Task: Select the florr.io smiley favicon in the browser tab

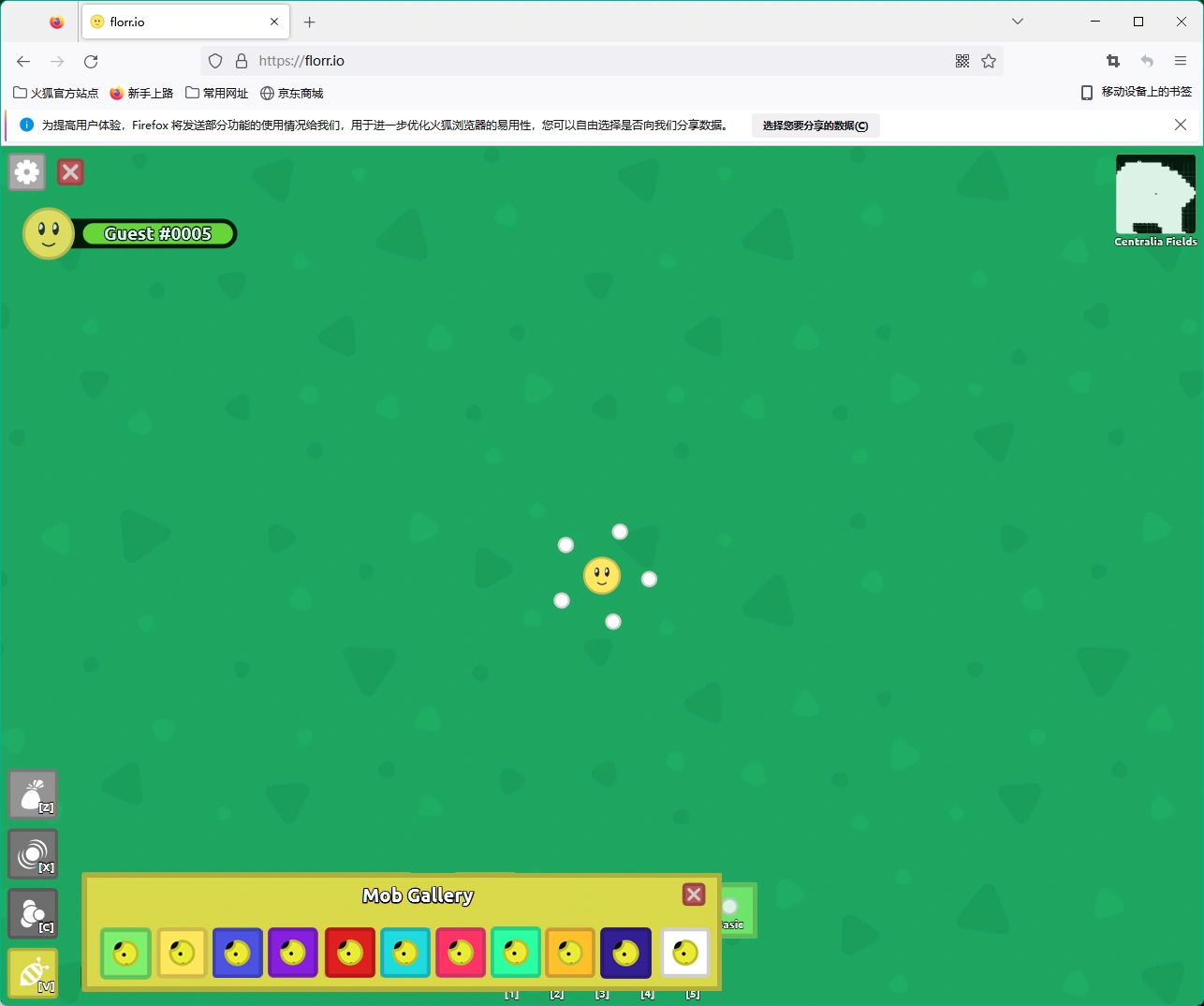Action: tap(97, 21)
